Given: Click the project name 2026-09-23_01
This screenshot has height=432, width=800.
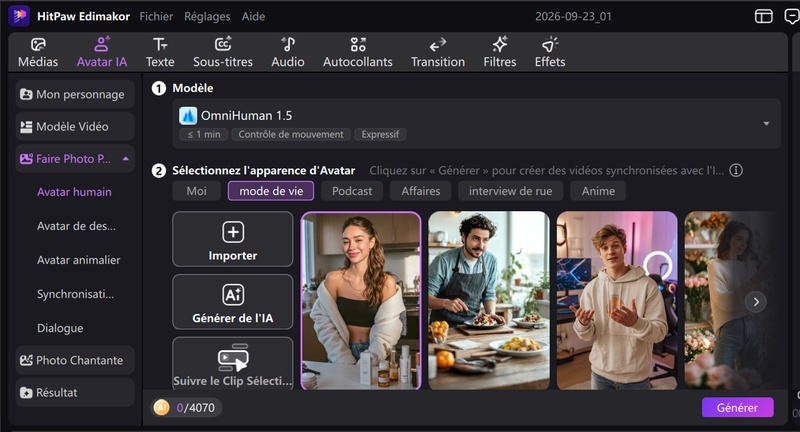Looking at the screenshot, I should [573, 16].
